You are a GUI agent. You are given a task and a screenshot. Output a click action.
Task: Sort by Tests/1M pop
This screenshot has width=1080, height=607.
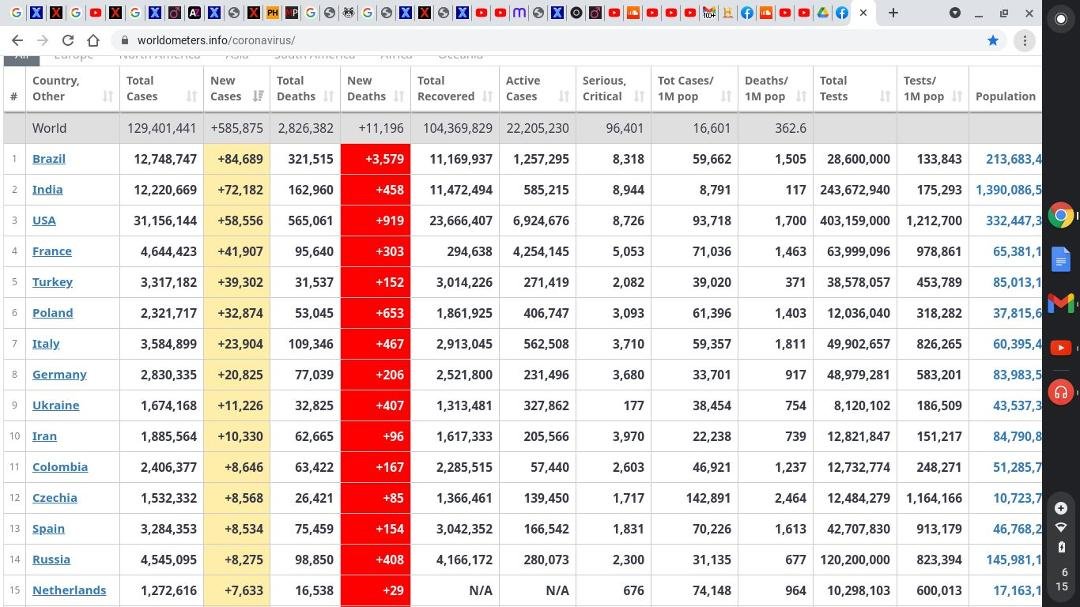933,88
